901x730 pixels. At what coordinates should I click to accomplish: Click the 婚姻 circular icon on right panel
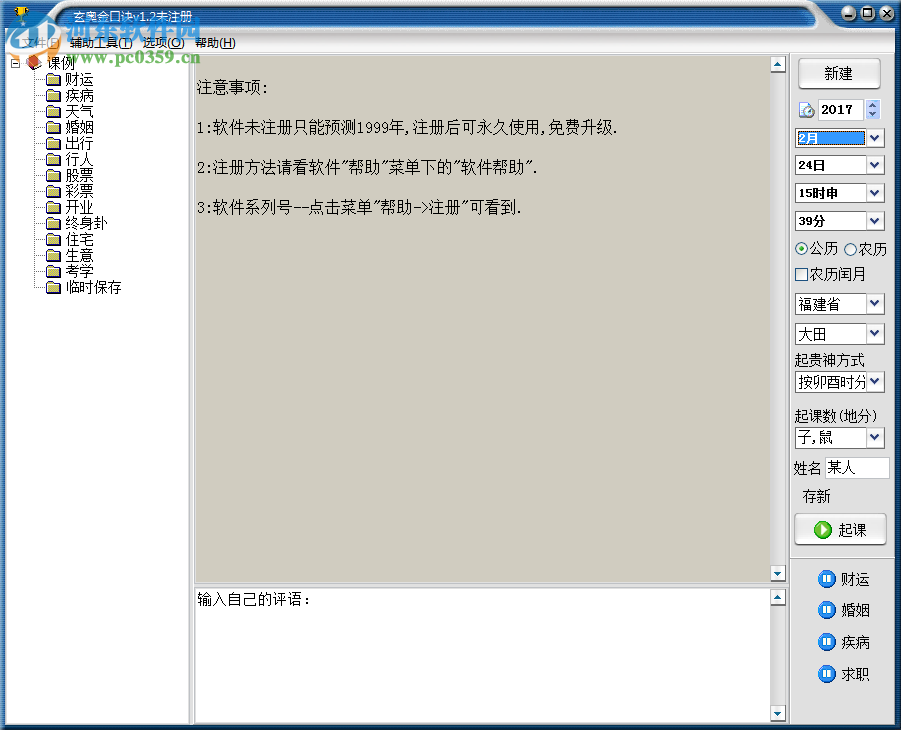tap(827, 610)
